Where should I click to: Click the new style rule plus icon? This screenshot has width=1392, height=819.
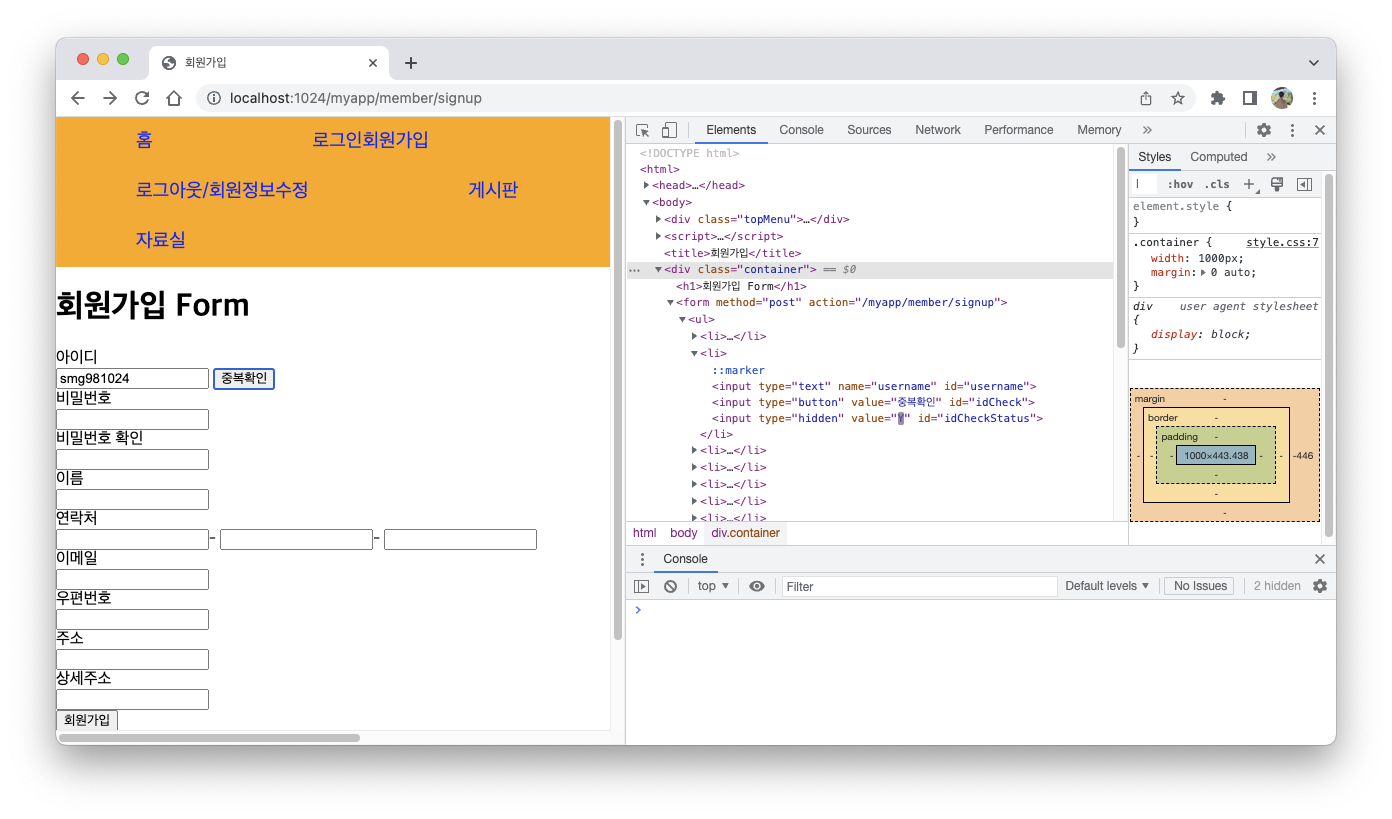1249,184
